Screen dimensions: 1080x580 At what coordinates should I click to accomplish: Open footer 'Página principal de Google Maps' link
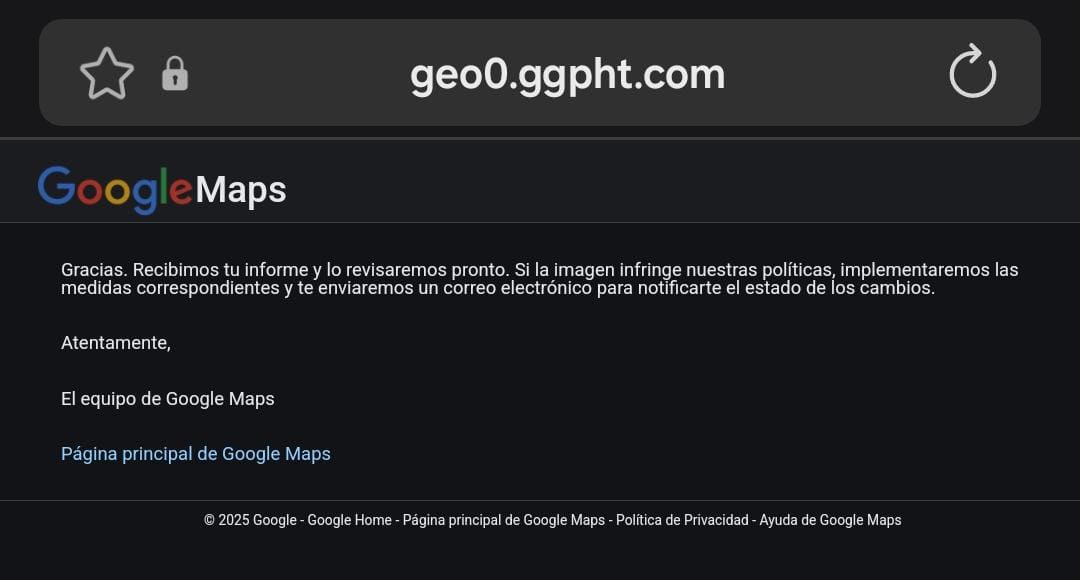(503, 520)
